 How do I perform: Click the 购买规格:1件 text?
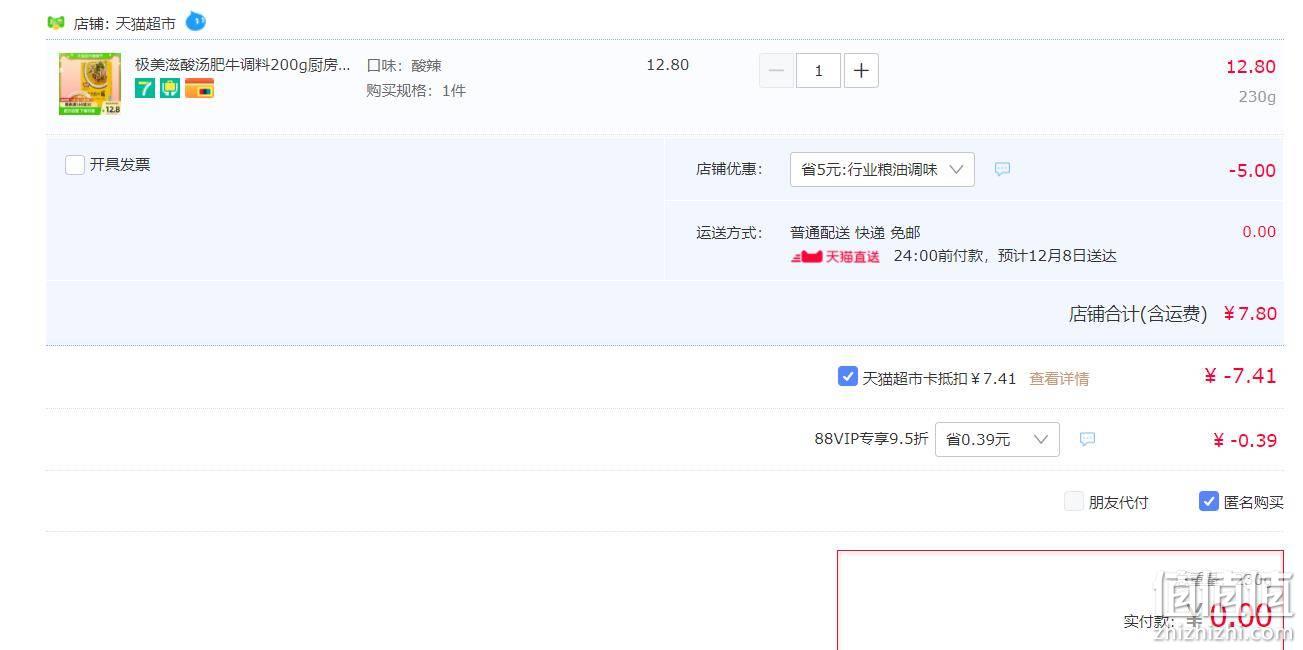pos(416,90)
